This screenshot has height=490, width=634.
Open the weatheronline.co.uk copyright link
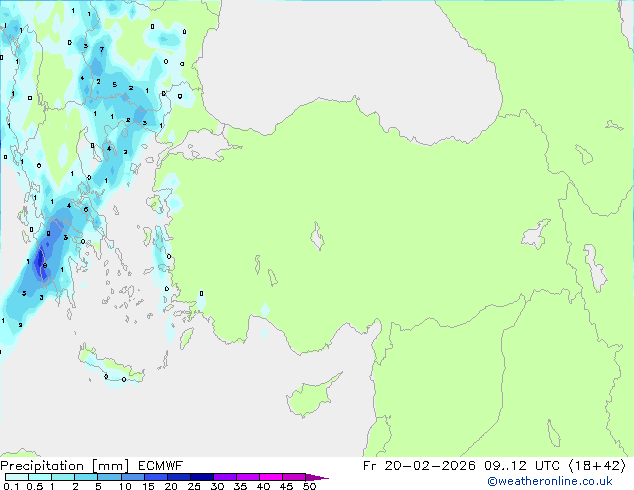[550, 481]
